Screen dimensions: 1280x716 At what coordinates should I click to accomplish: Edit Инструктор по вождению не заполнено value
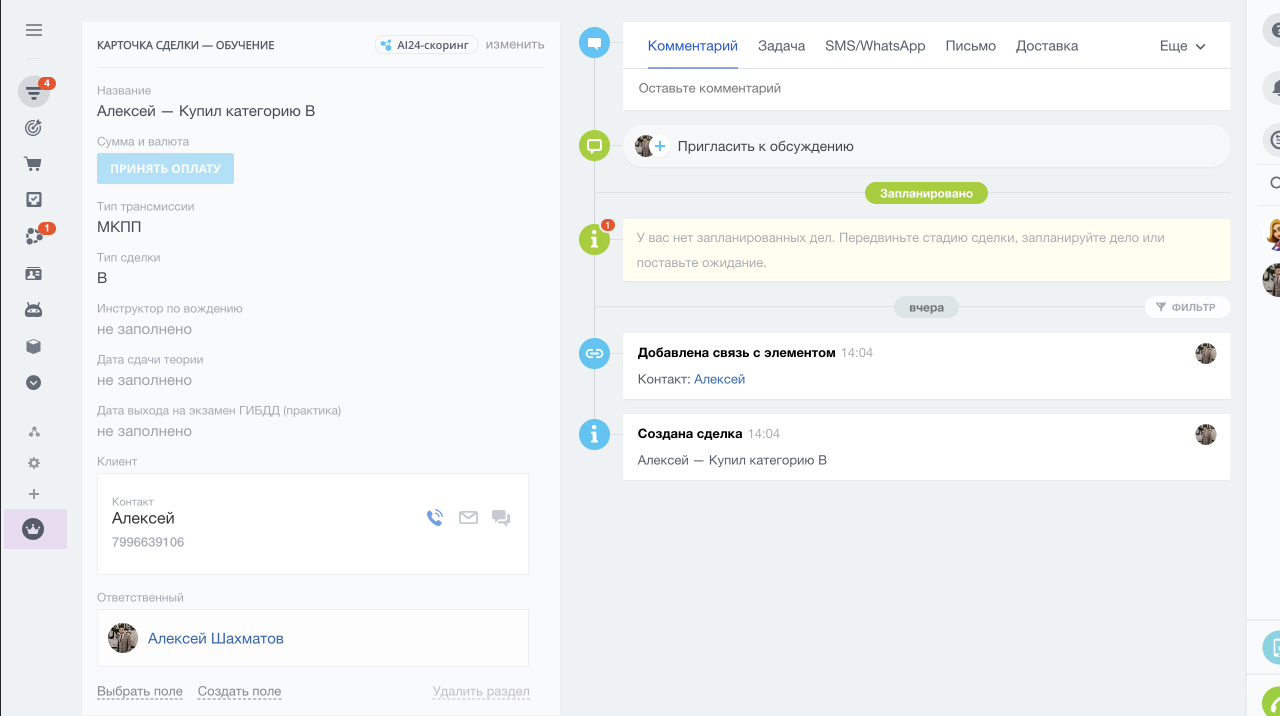(144, 329)
